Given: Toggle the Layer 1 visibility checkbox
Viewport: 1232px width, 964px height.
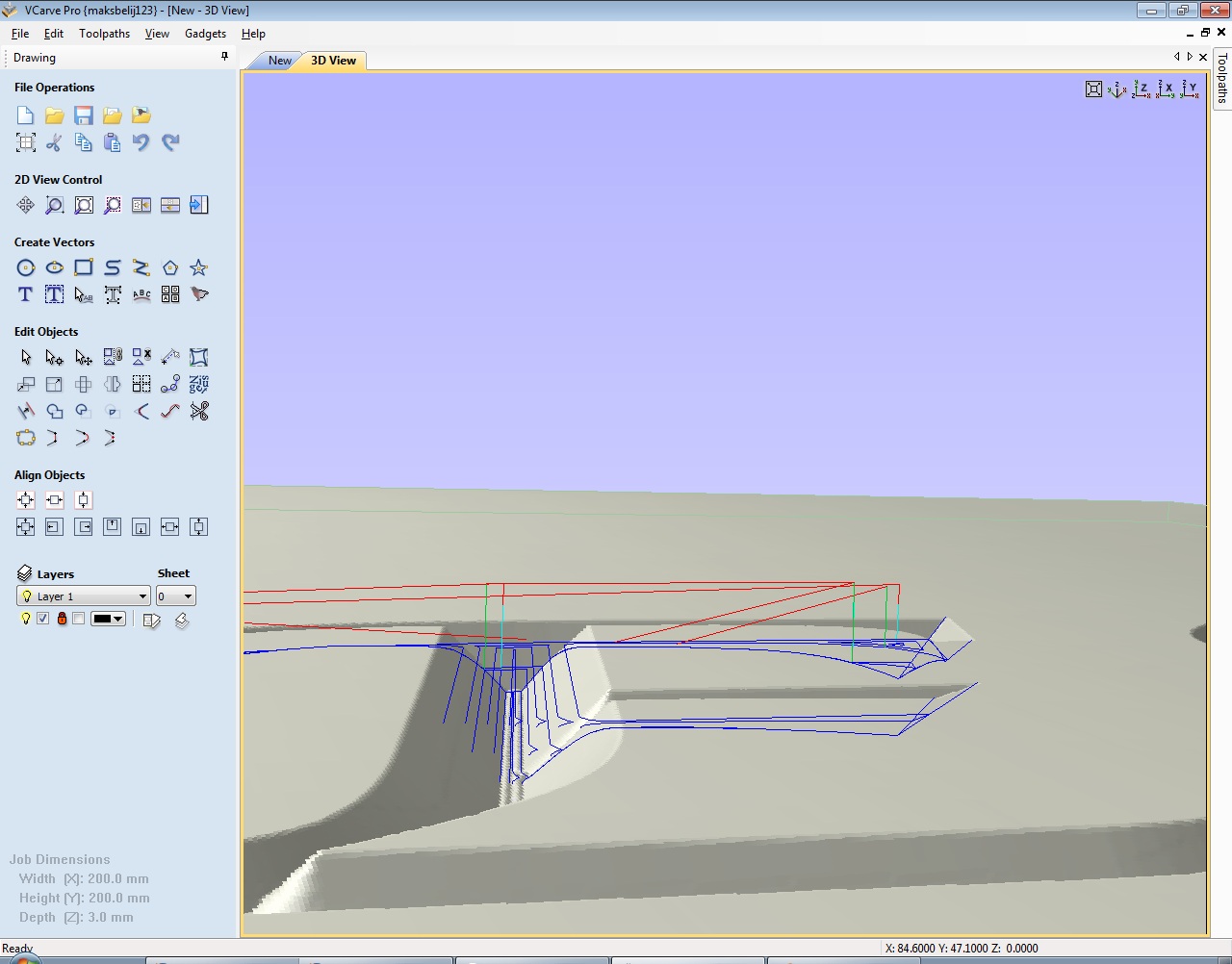Looking at the screenshot, I should pos(42,619).
